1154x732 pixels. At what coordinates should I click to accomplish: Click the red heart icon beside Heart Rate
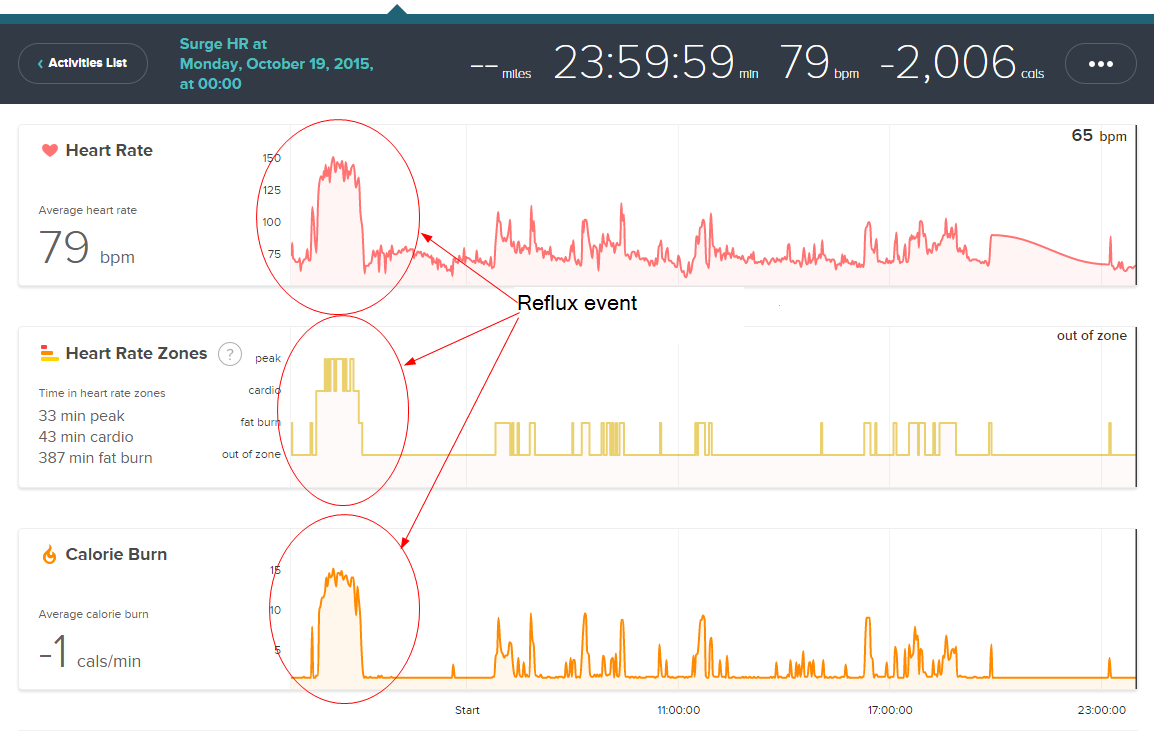pyautogui.click(x=49, y=151)
